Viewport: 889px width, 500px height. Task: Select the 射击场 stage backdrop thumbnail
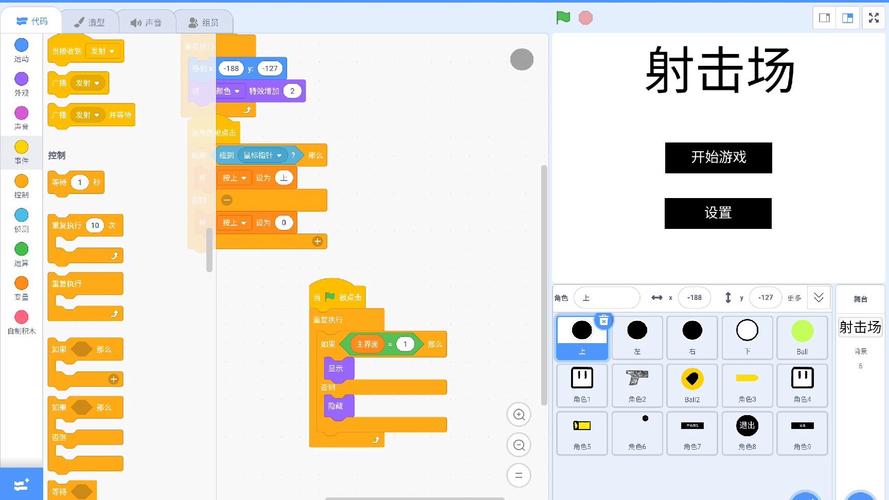click(x=860, y=327)
